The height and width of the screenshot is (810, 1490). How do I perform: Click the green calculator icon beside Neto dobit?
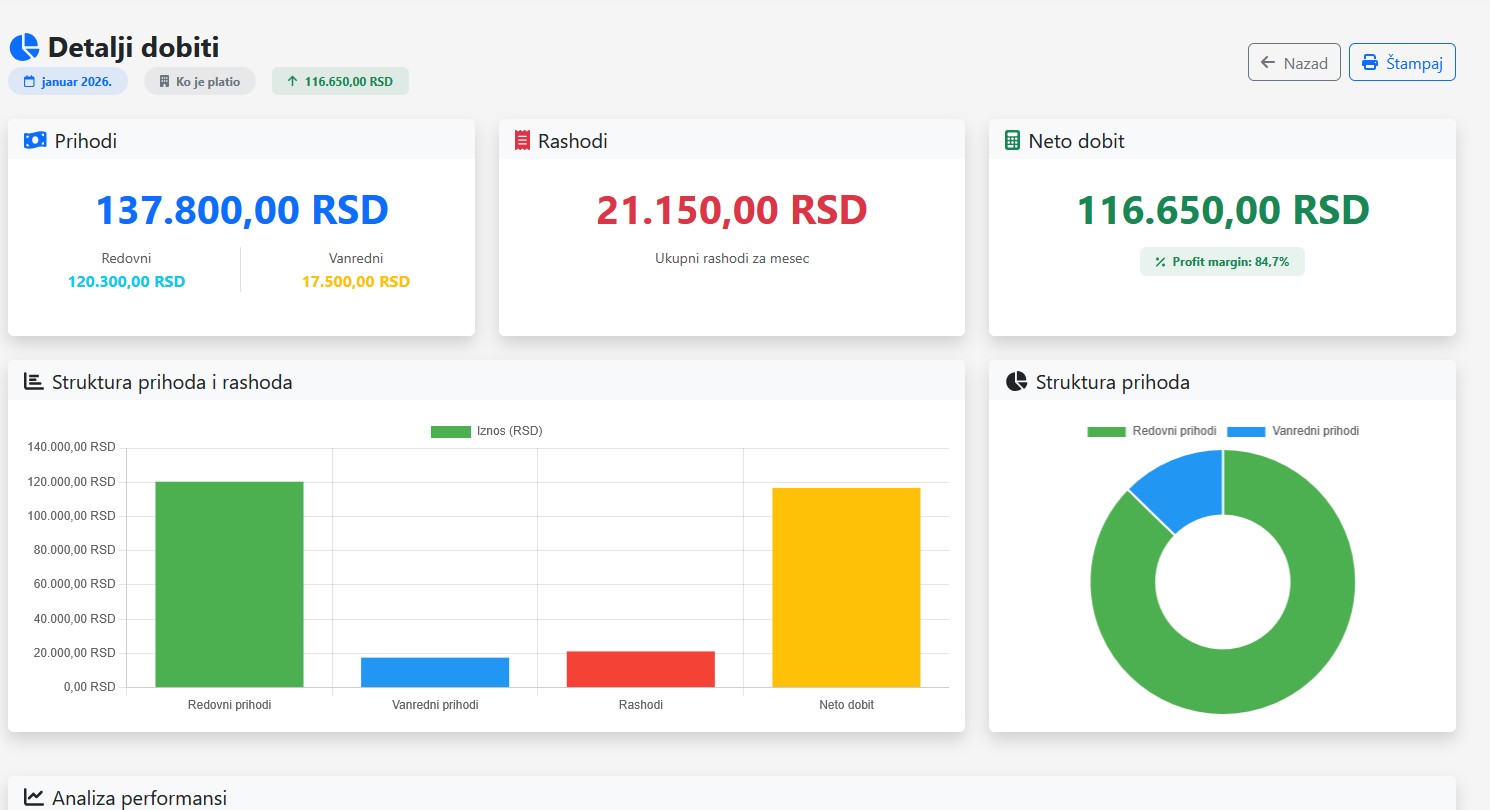[x=1012, y=141]
